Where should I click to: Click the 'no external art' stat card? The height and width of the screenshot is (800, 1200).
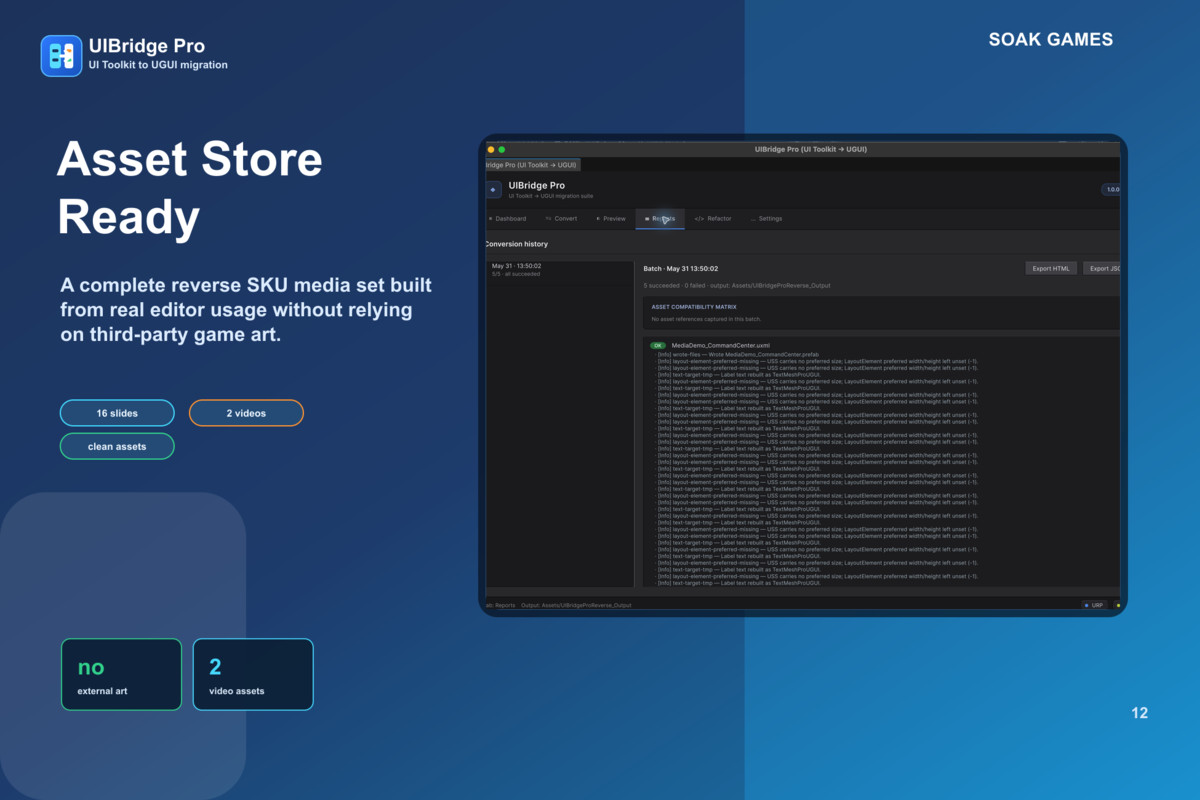coord(121,675)
